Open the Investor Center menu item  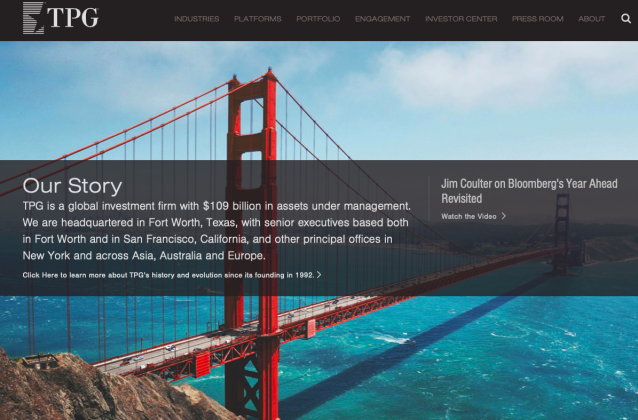[461, 19]
